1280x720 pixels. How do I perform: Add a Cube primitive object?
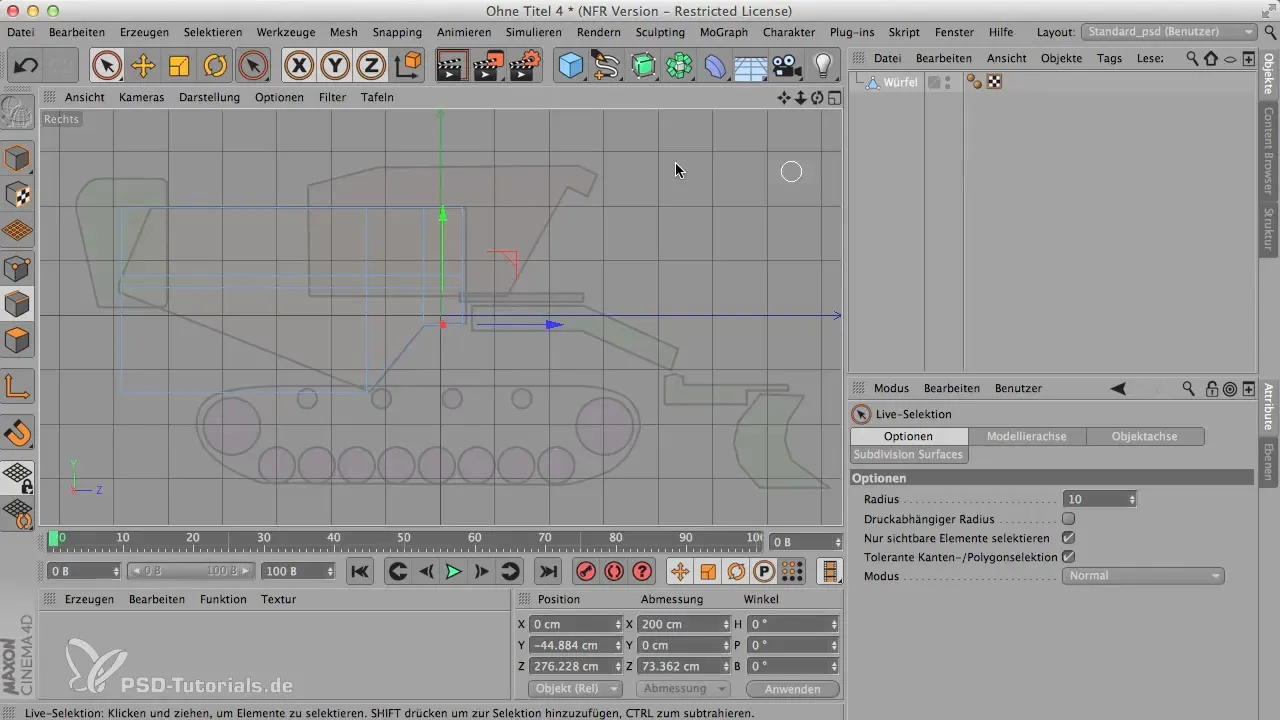(x=570, y=66)
